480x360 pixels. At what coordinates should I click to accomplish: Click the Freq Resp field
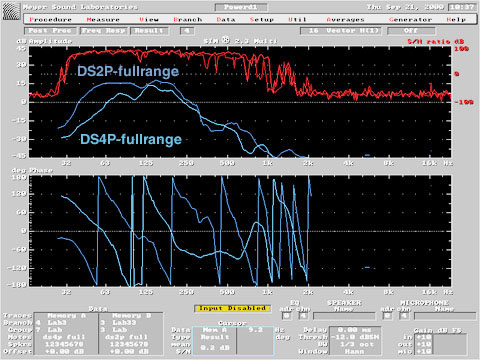[x=104, y=31]
